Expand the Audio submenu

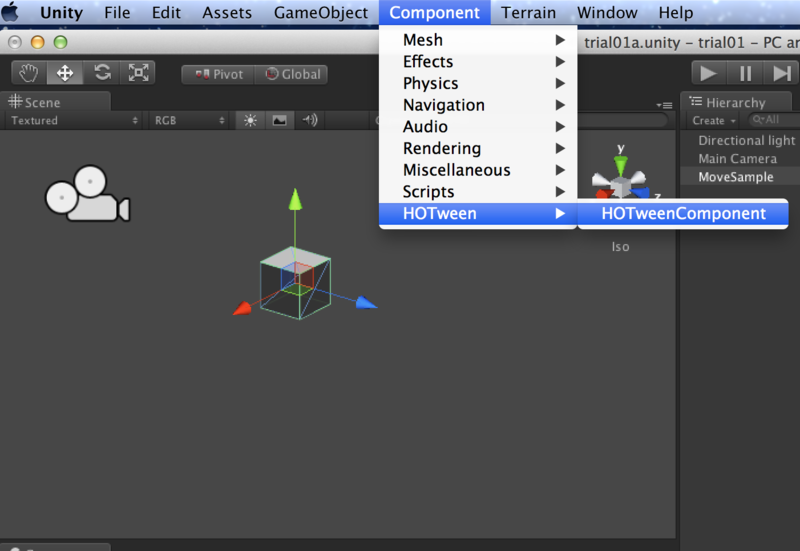478,127
